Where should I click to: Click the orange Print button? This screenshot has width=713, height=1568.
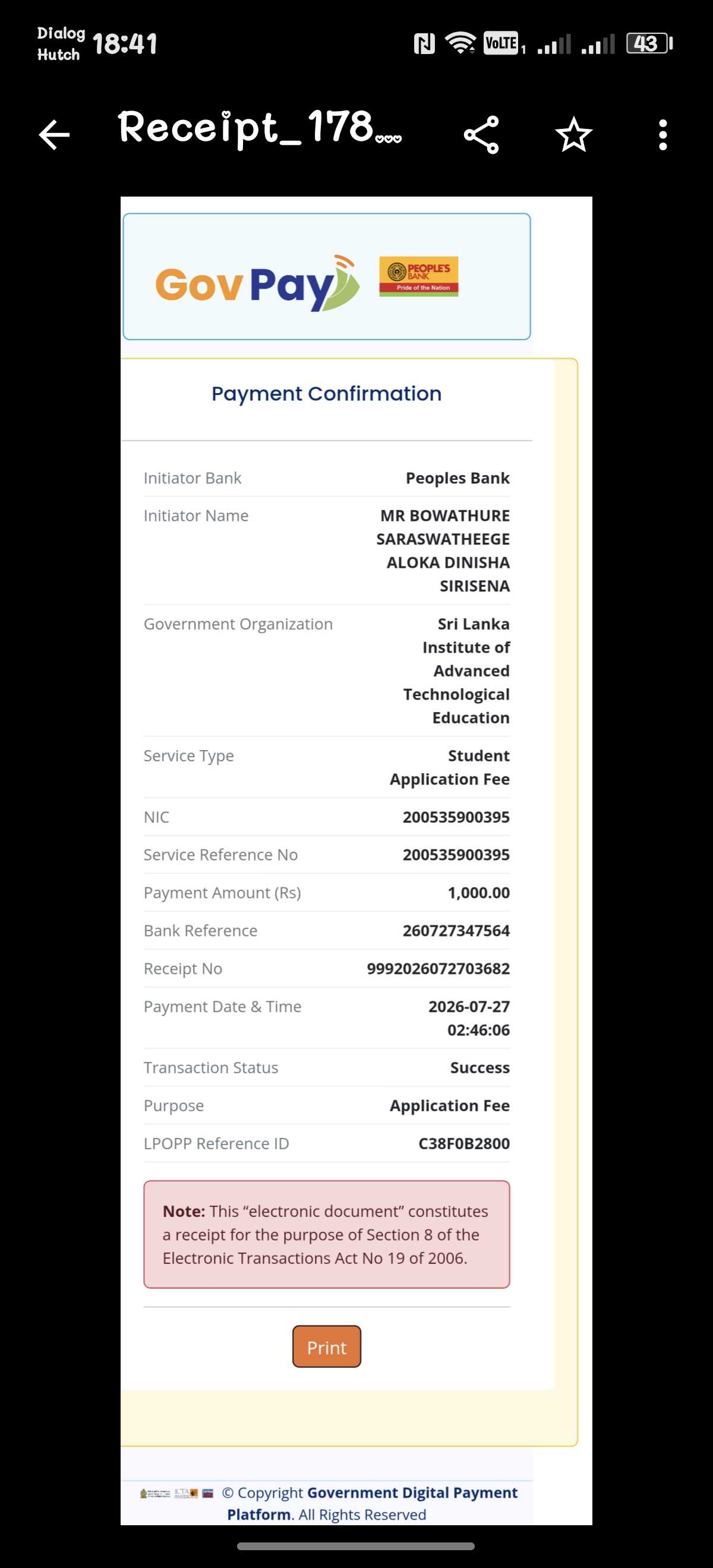[326, 1347]
